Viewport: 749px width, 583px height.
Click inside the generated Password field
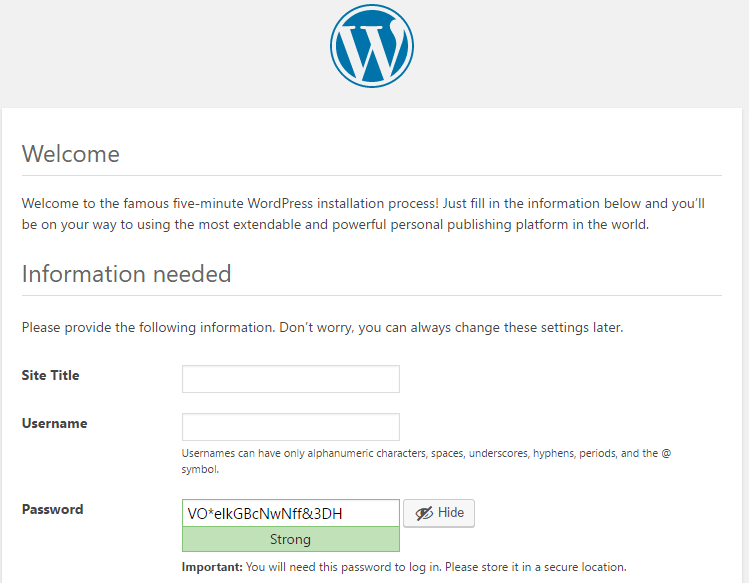290,513
